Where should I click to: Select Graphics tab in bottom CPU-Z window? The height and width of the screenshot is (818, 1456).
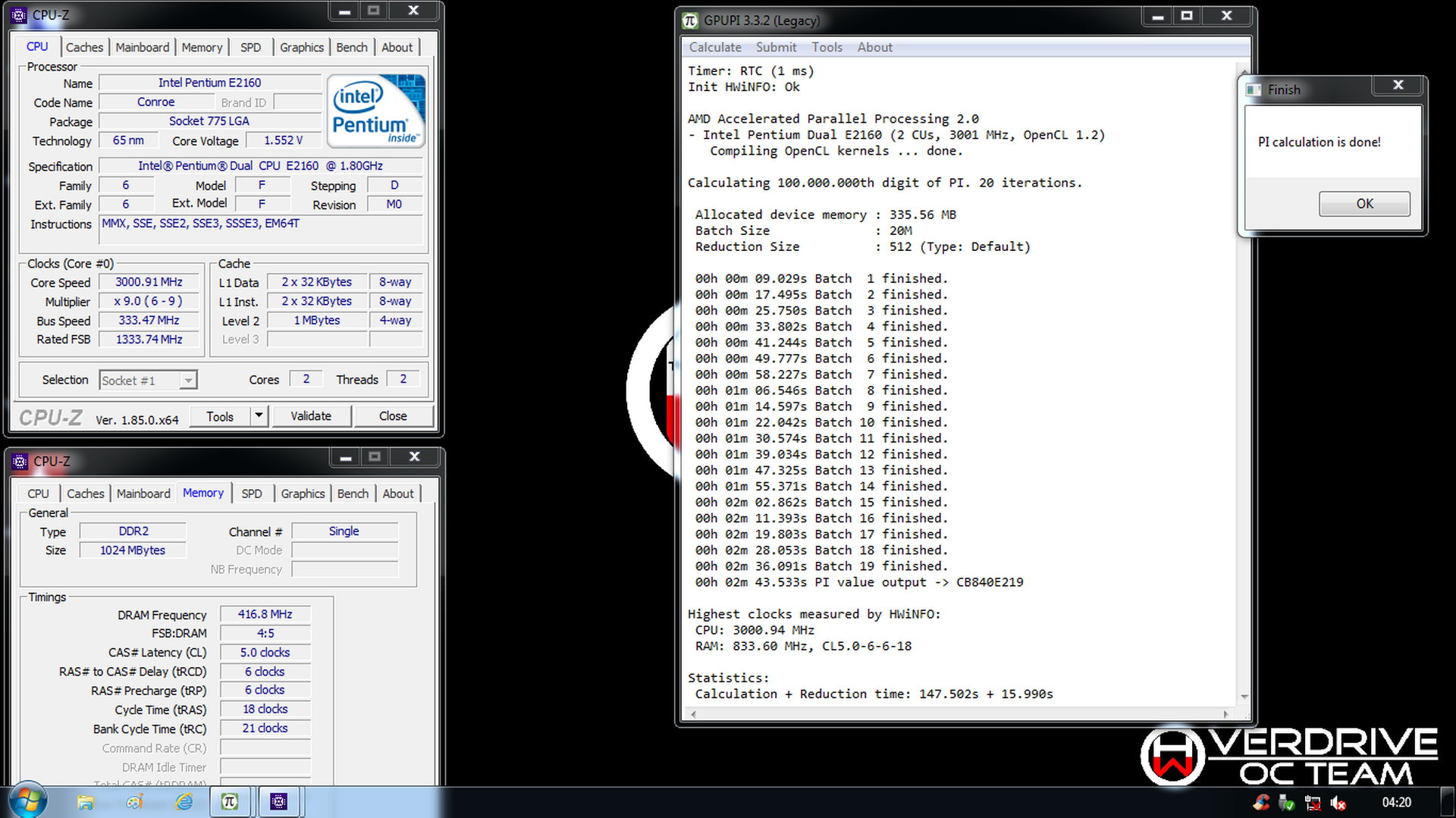303,494
